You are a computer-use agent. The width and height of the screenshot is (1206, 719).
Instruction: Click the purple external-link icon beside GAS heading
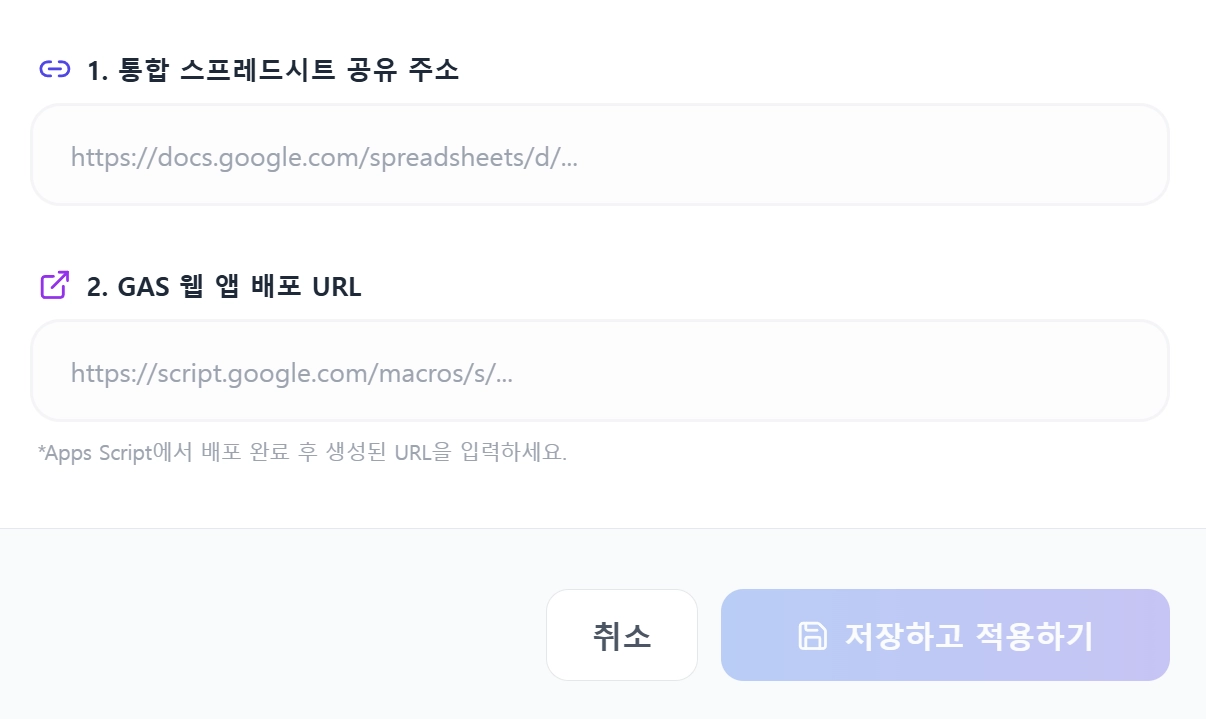(x=54, y=285)
